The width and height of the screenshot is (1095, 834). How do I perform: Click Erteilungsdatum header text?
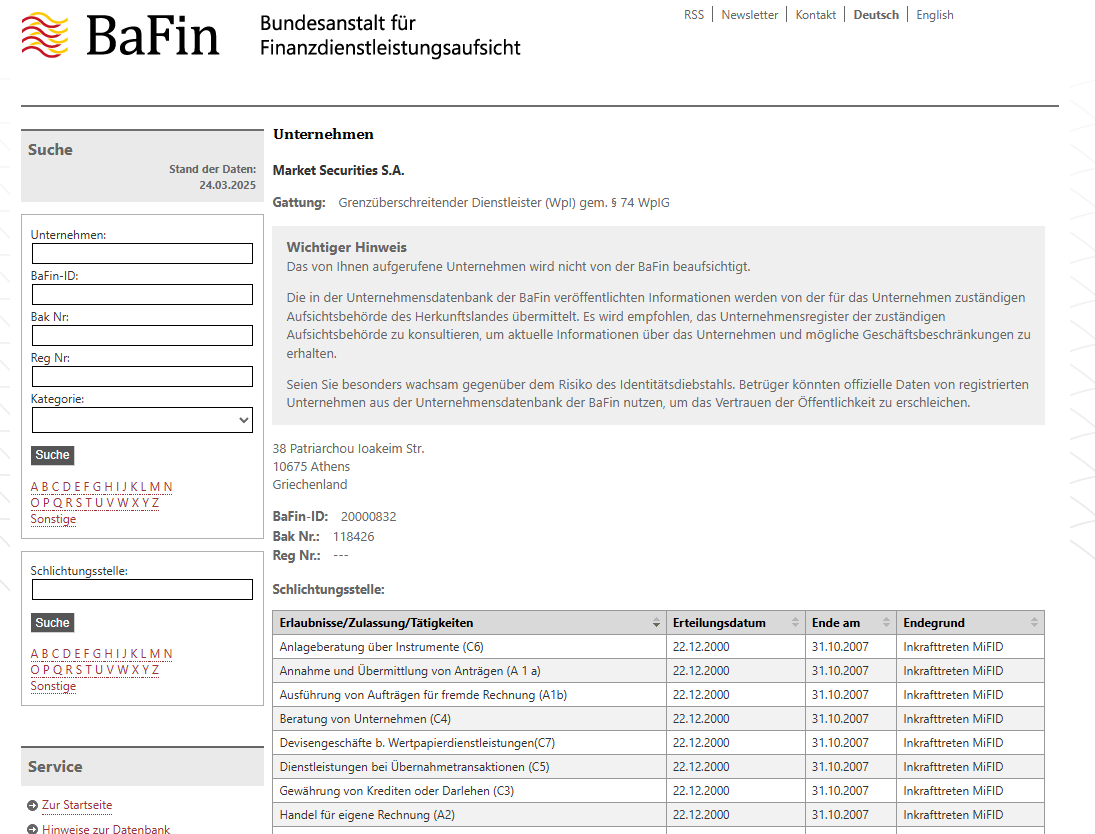pyautogui.click(x=719, y=622)
